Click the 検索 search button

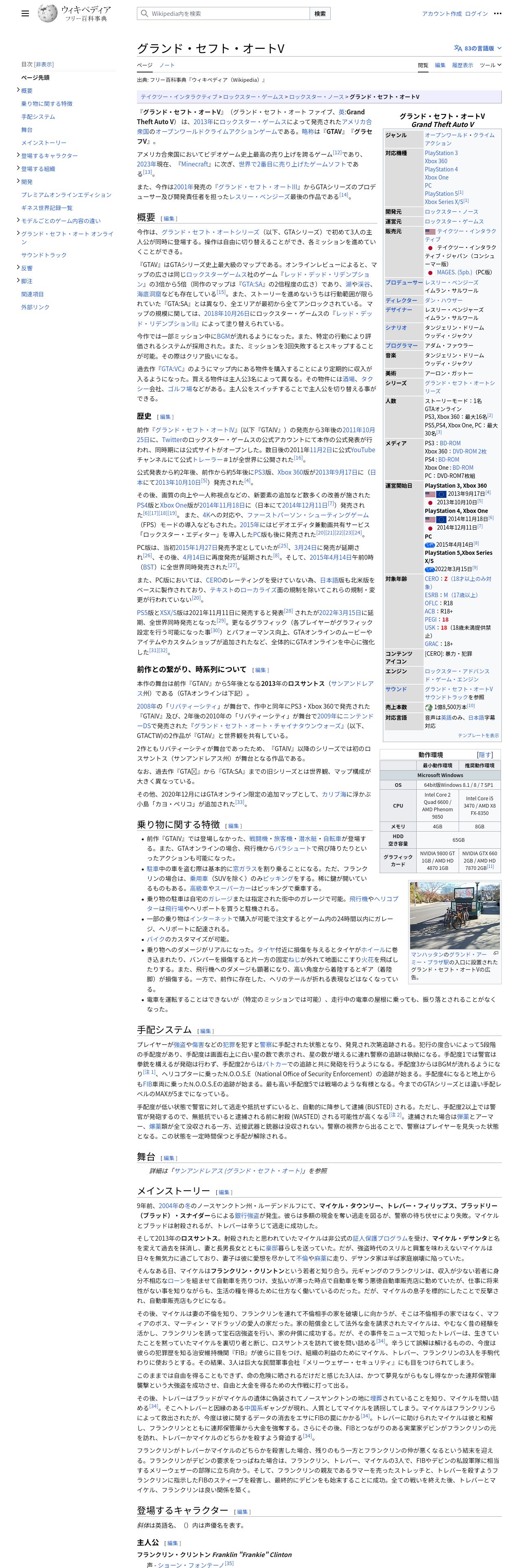point(320,13)
